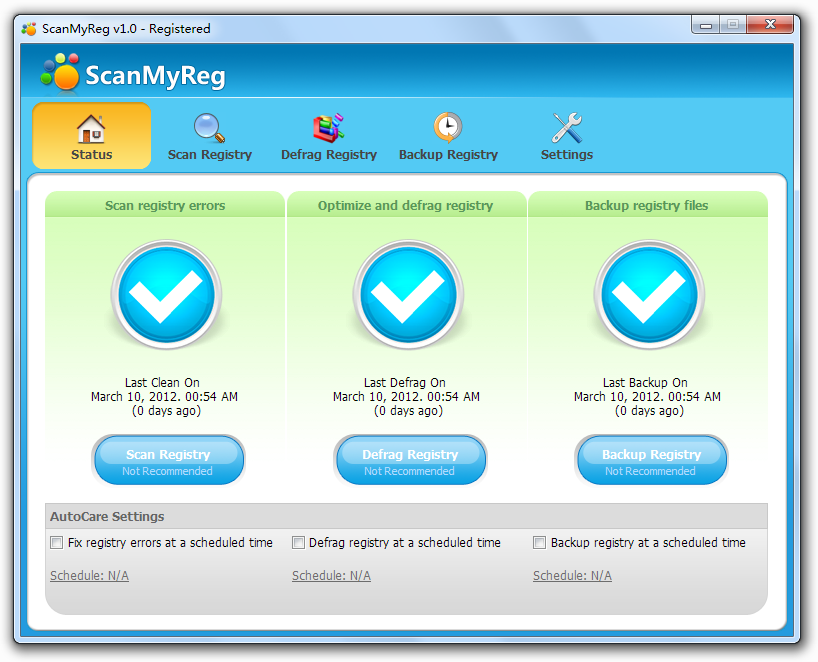Enable Backup registry at a scheduled time
The height and width of the screenshot is (662, 818).
pos(539,543)
